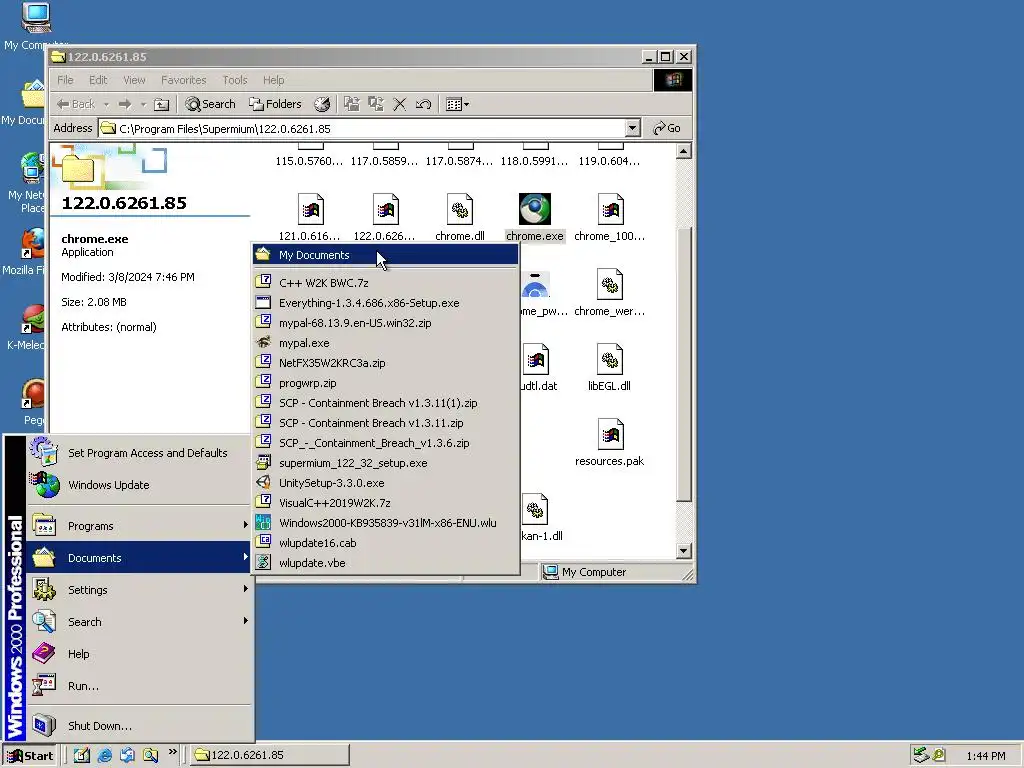This screenshot has height=768, width=1024.
Task: Click the Go button
Action: (x=667, y=129)
